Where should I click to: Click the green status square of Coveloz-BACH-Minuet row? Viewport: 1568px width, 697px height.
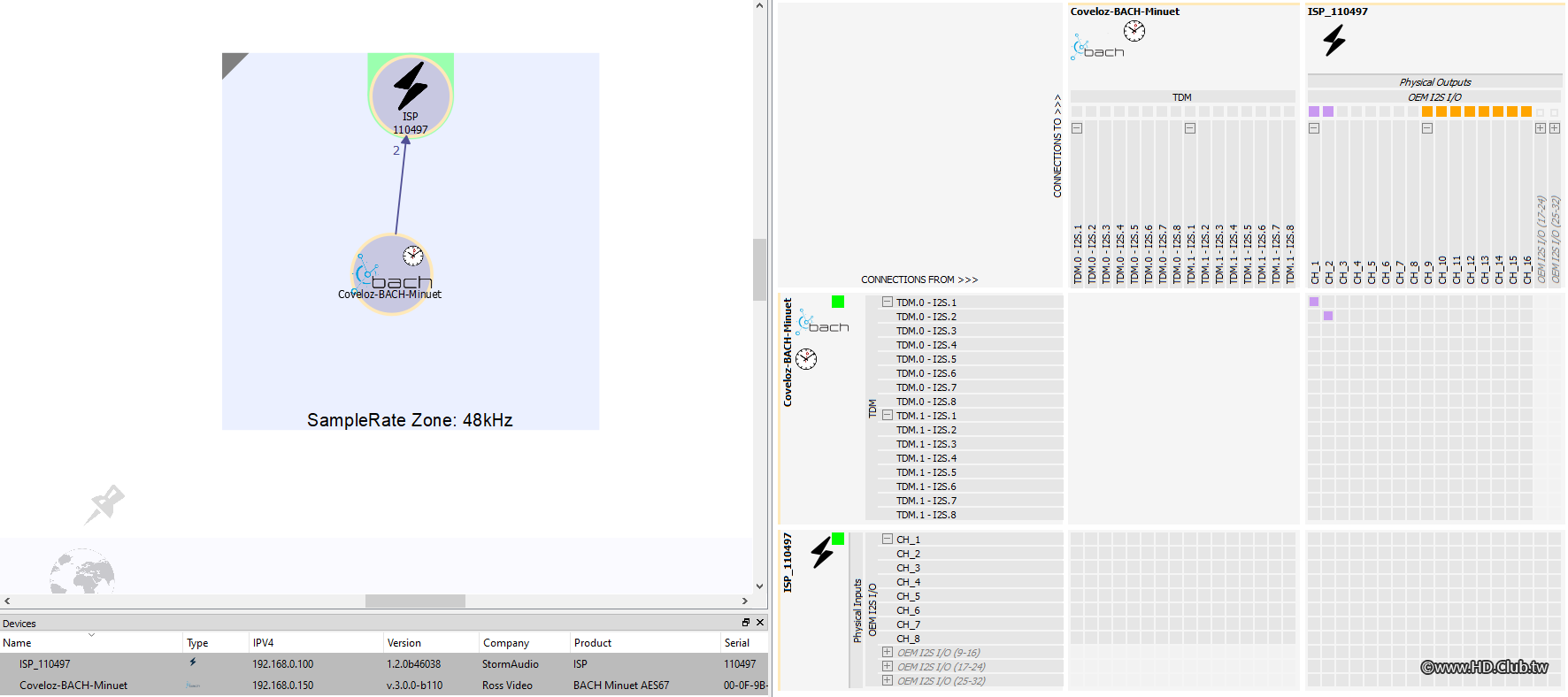coord(838,302)
